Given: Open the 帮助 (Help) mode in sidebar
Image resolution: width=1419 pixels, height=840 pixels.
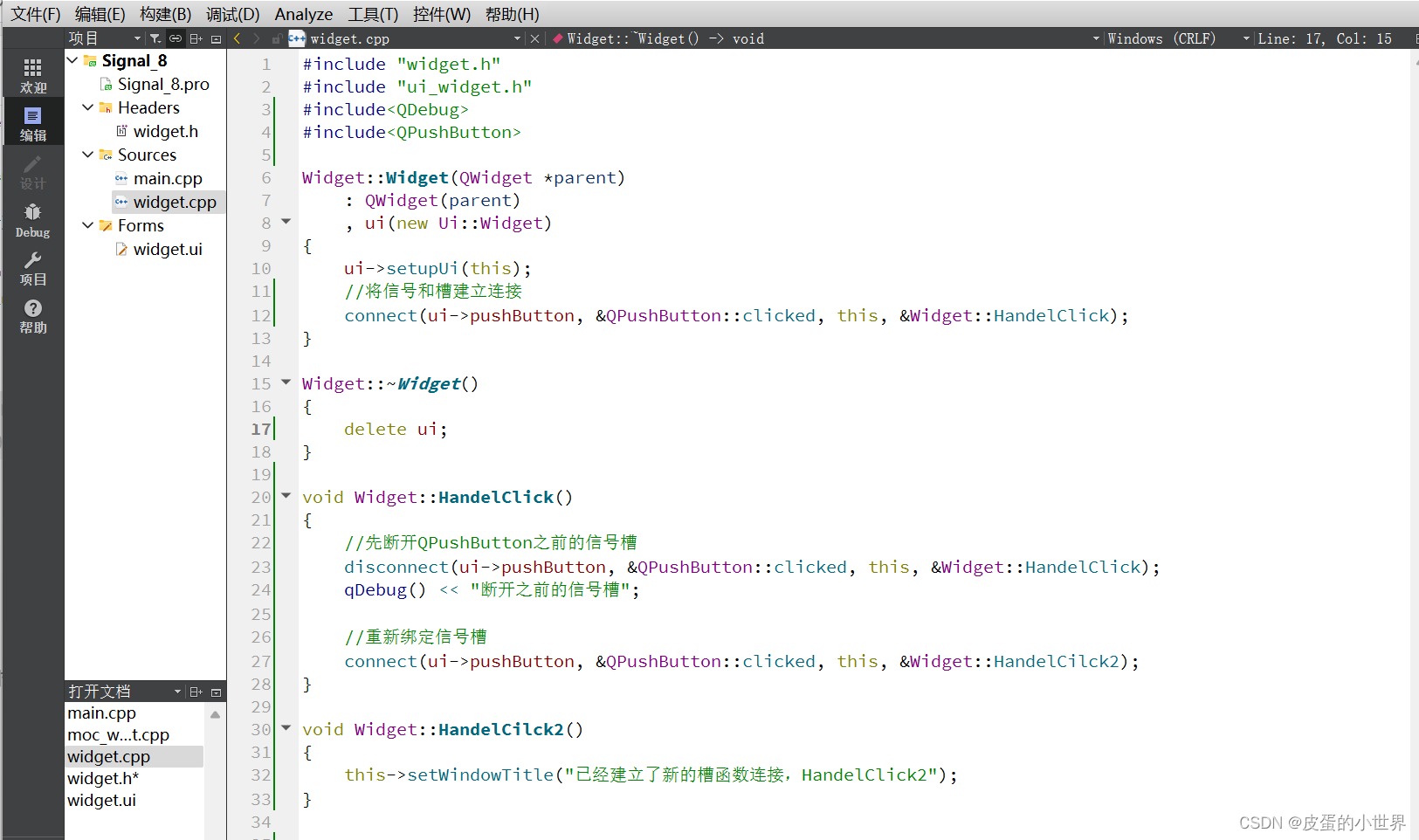Looking at the screenshot, I should [x=32, y=316].
